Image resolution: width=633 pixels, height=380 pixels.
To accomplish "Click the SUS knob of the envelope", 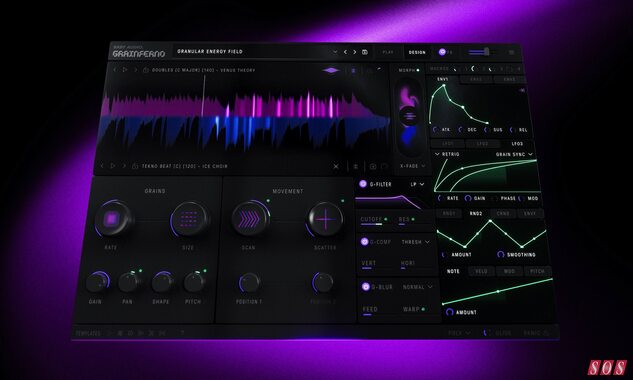I will pyautogui.click(x=486, y=130).
